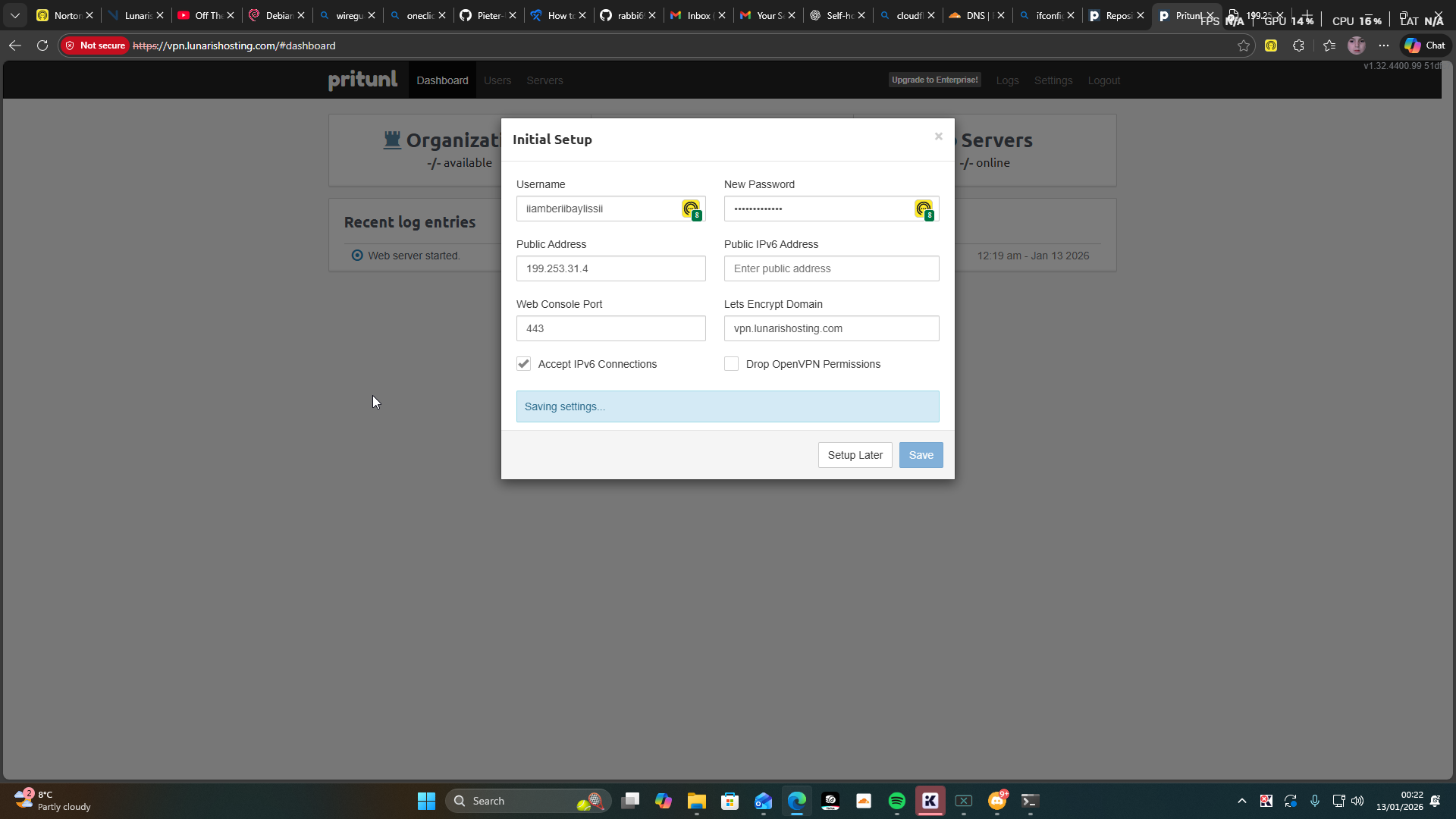Click Norton icon in Username field
Image resolution: width=1456 pixels, height=819 pixels.
click(x=691, y=209)
